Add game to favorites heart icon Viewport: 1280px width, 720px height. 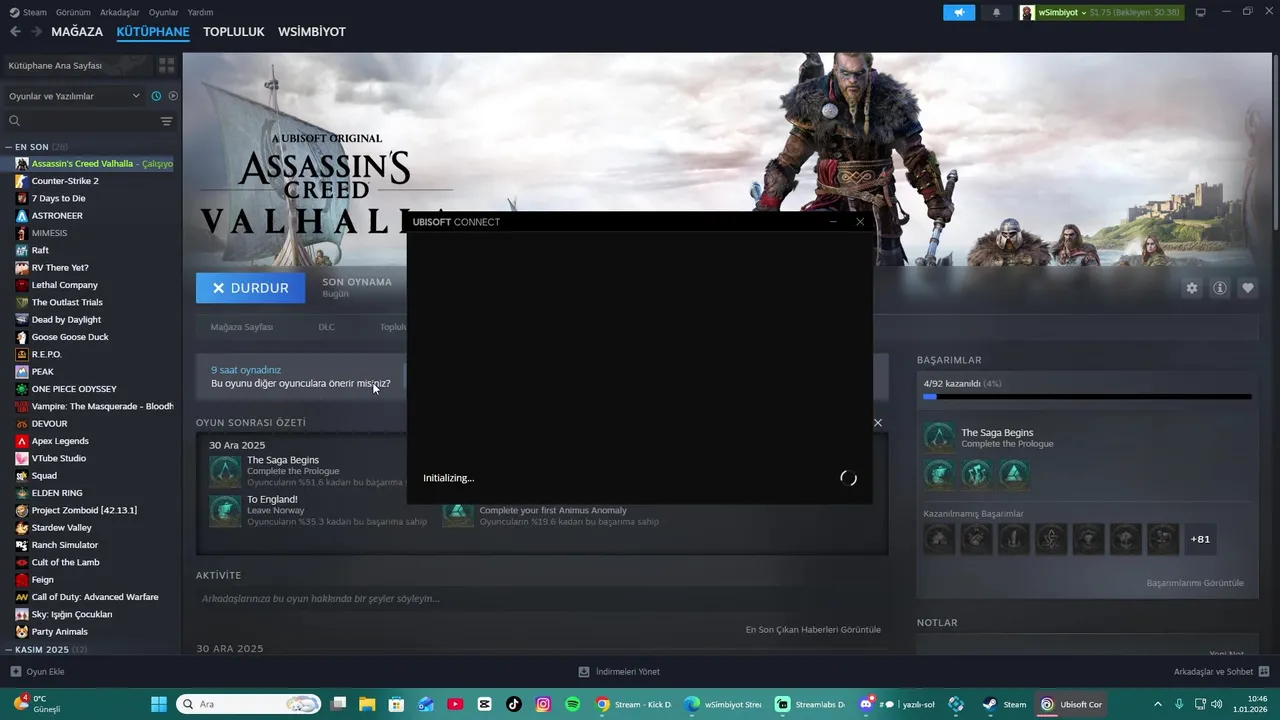(1248, 288)
